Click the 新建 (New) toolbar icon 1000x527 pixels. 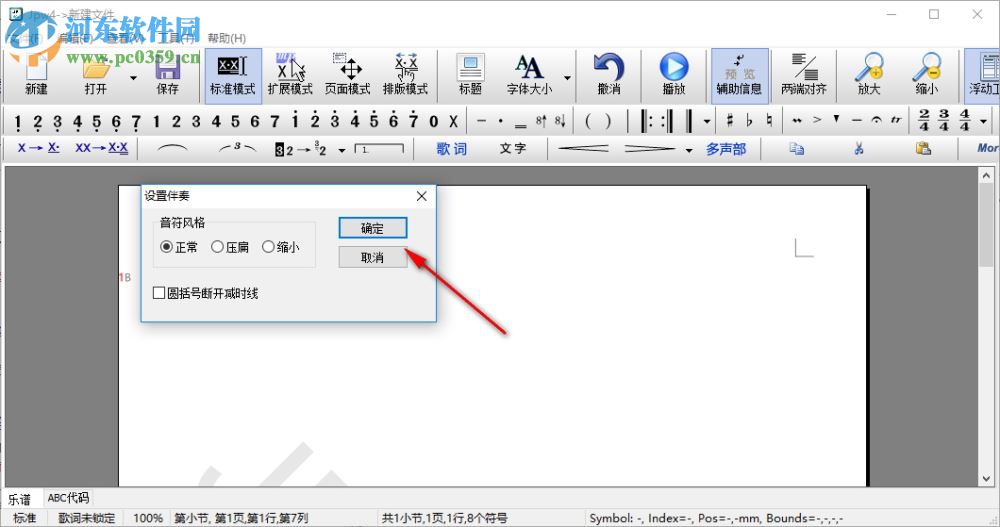(36, 75)
